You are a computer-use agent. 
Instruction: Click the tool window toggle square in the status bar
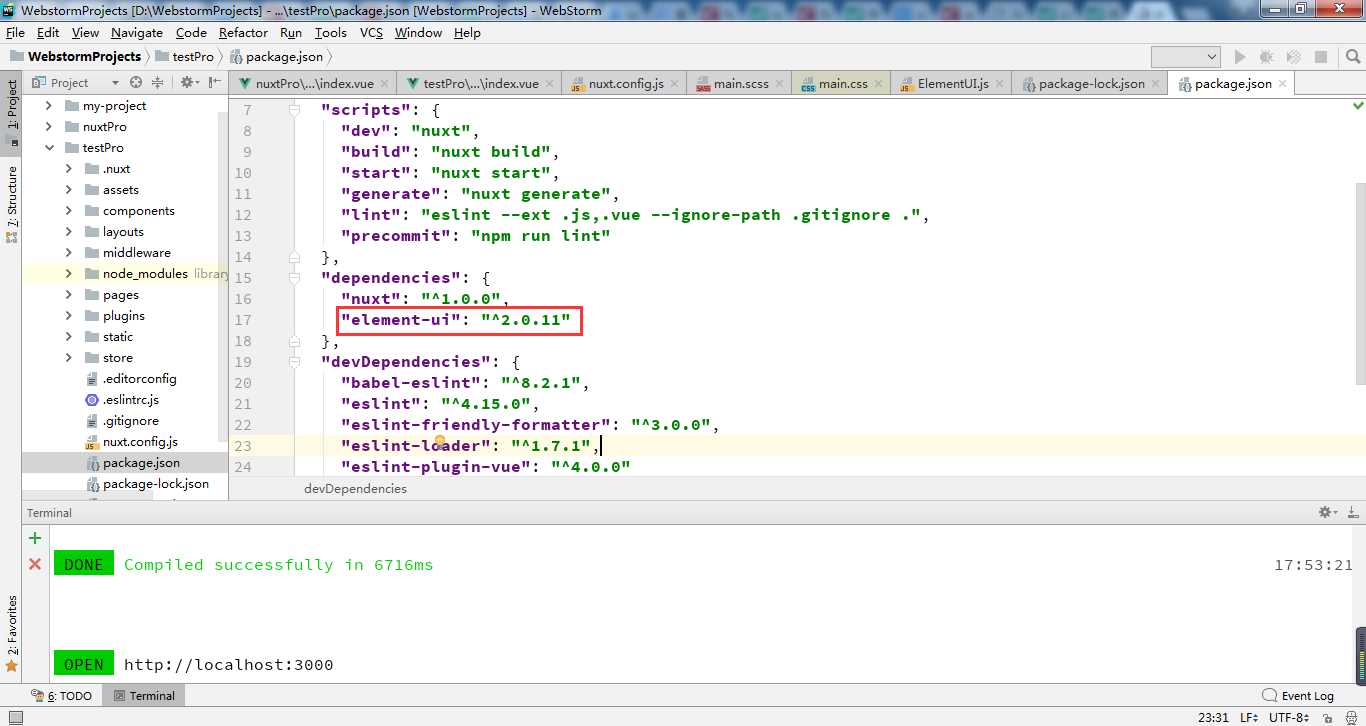pos(14,717)
